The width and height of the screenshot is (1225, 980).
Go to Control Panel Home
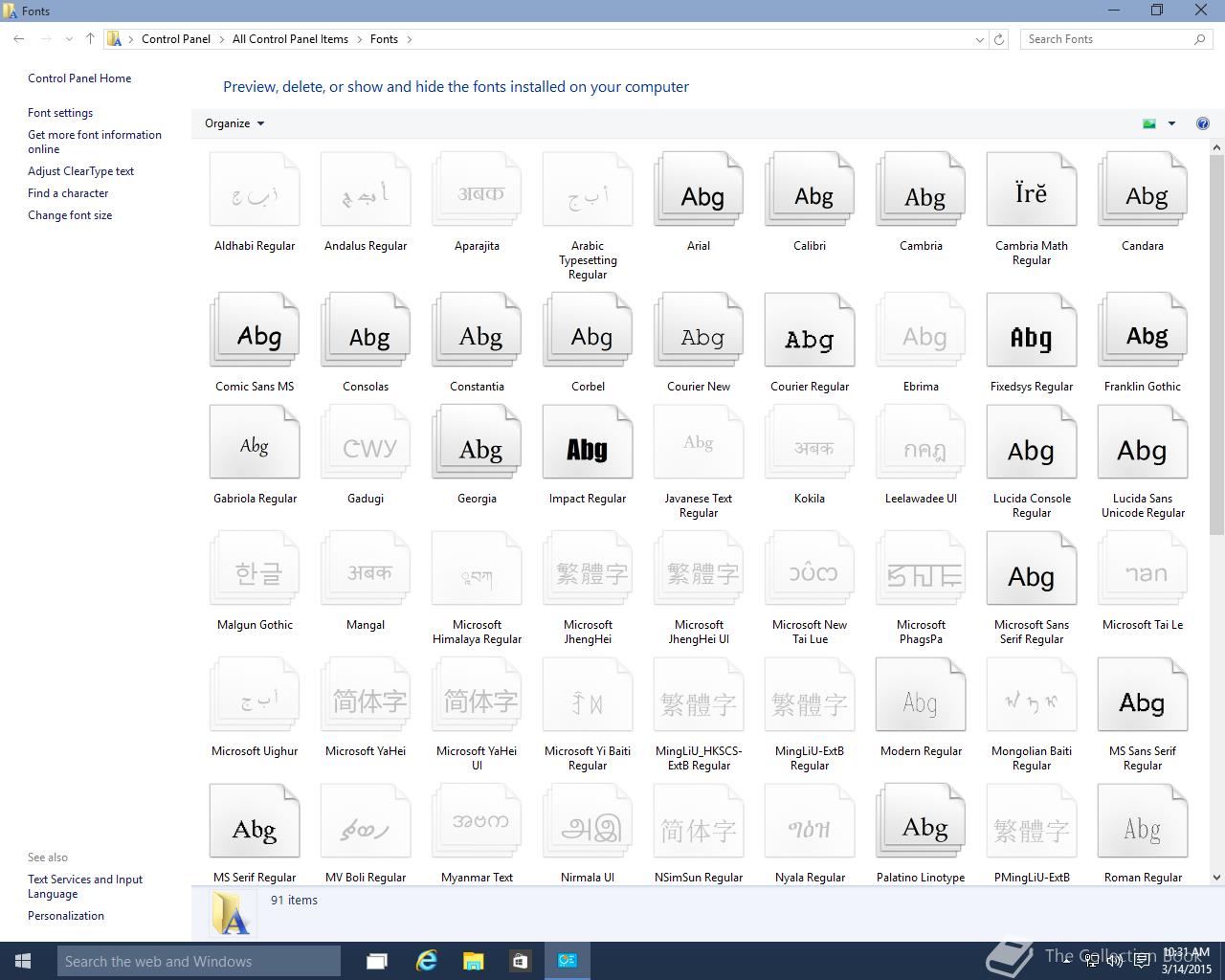click(x=79, y=78)
